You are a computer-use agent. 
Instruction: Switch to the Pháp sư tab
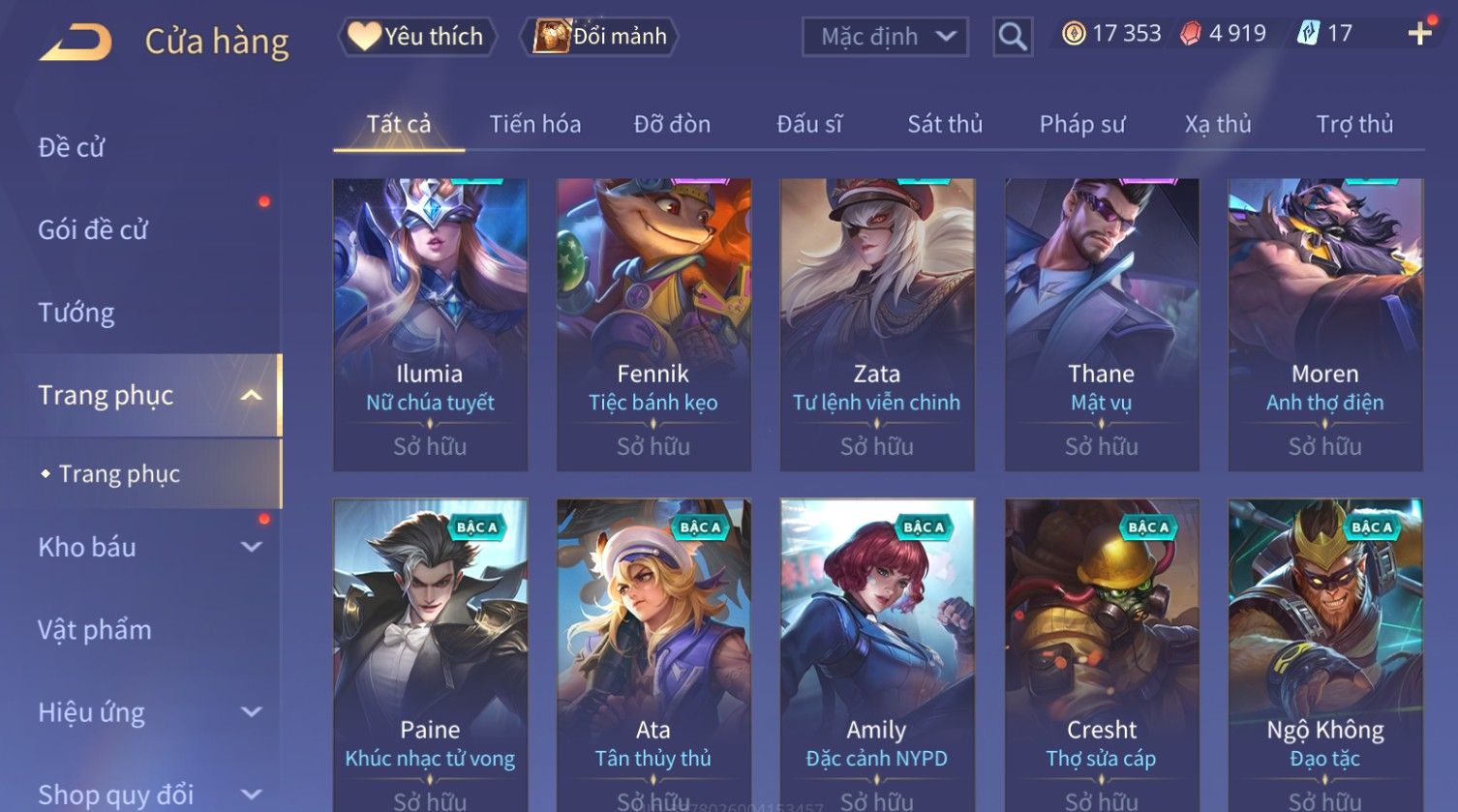pos(1082,124)
